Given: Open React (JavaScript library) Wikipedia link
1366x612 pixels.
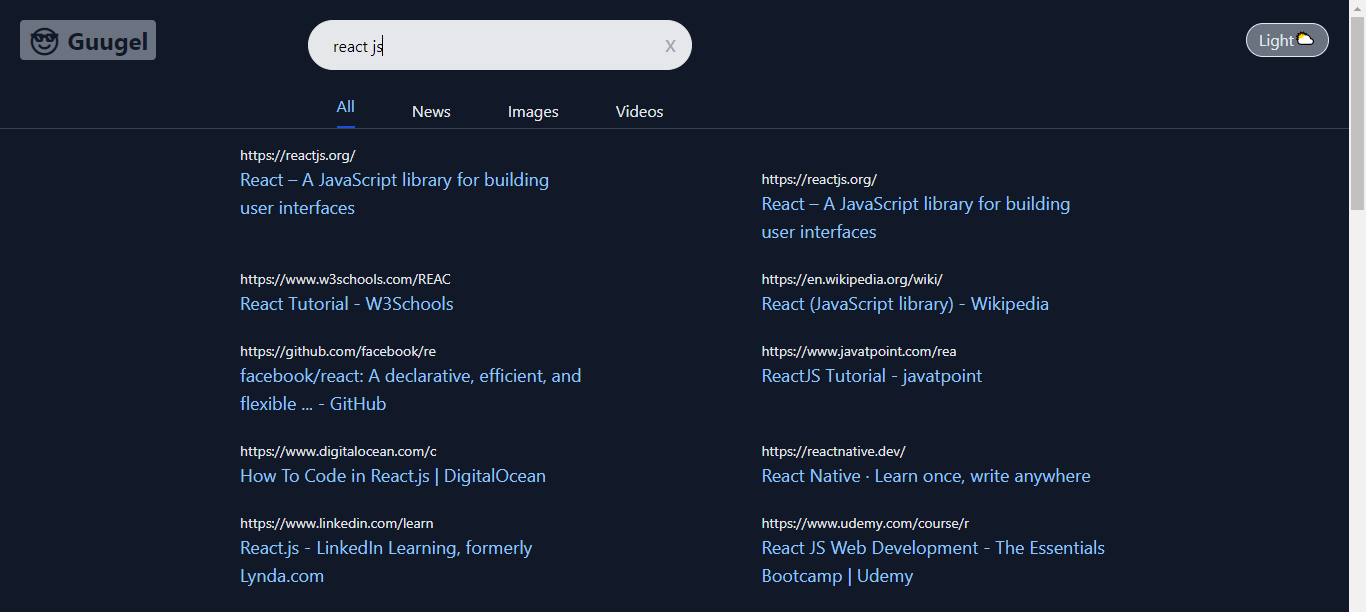Looking at the screenshot, I should [x=905, y=303].
